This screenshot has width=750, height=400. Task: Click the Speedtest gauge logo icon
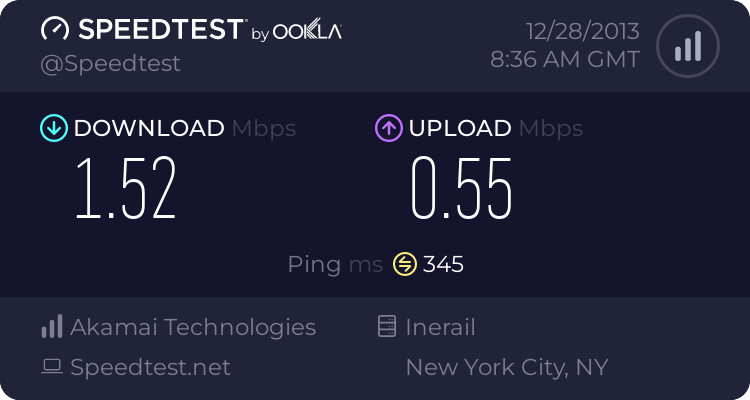55,30
